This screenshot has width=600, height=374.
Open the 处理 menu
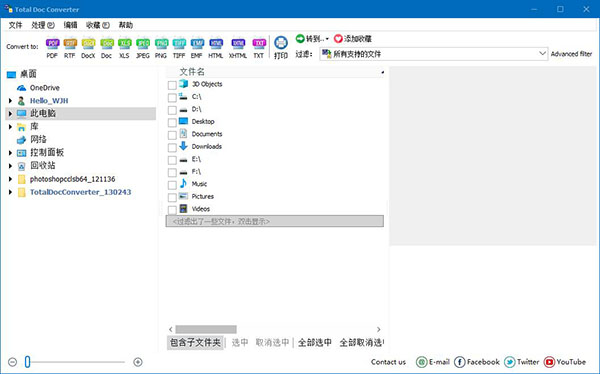tap(42, 25)
